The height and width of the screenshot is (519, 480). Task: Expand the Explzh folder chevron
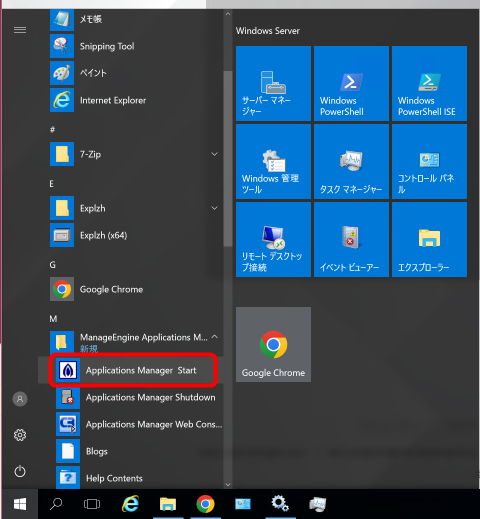pyautogui.click(x=215, y=208)
